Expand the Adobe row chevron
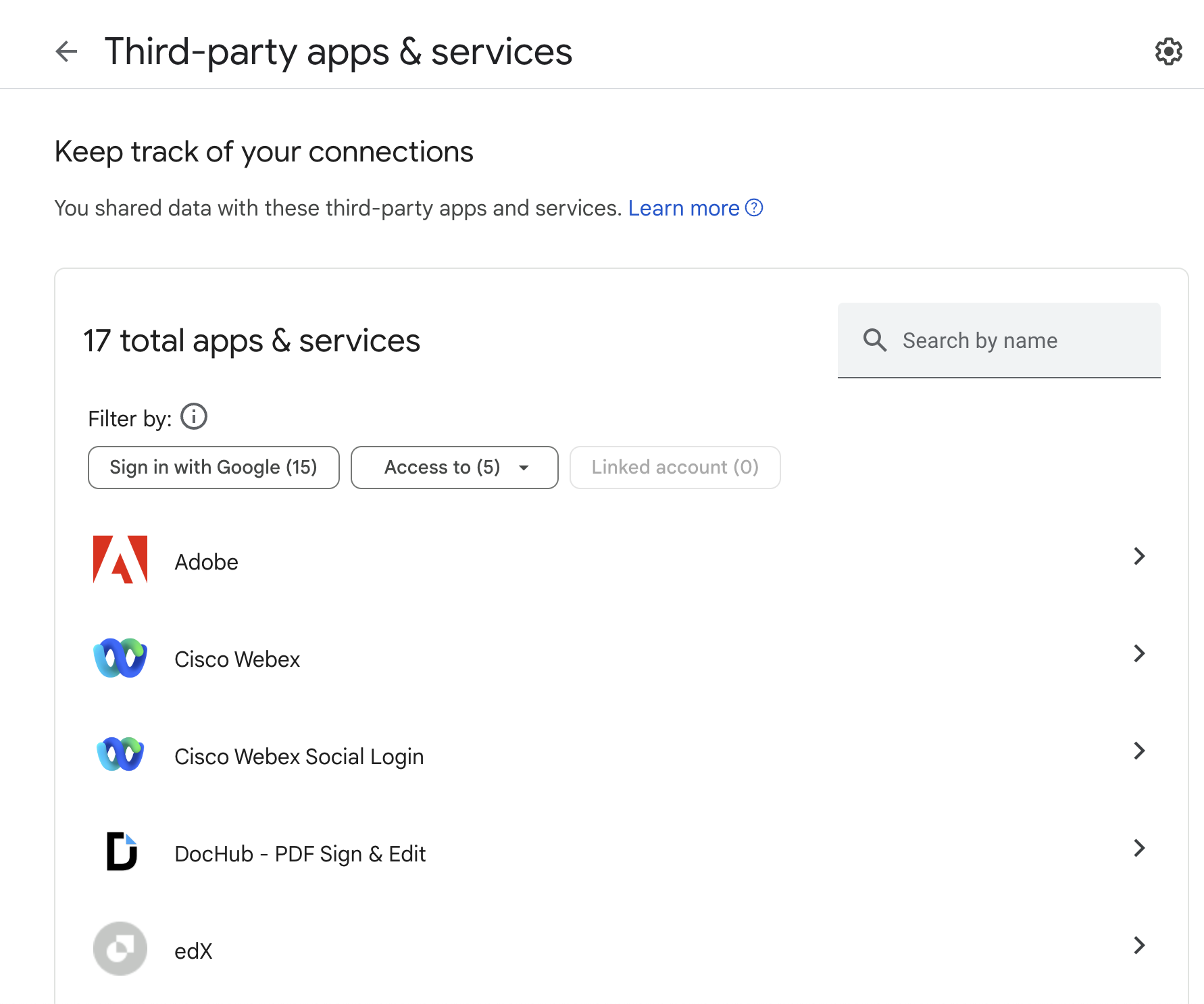 (x=1139, y=556)
